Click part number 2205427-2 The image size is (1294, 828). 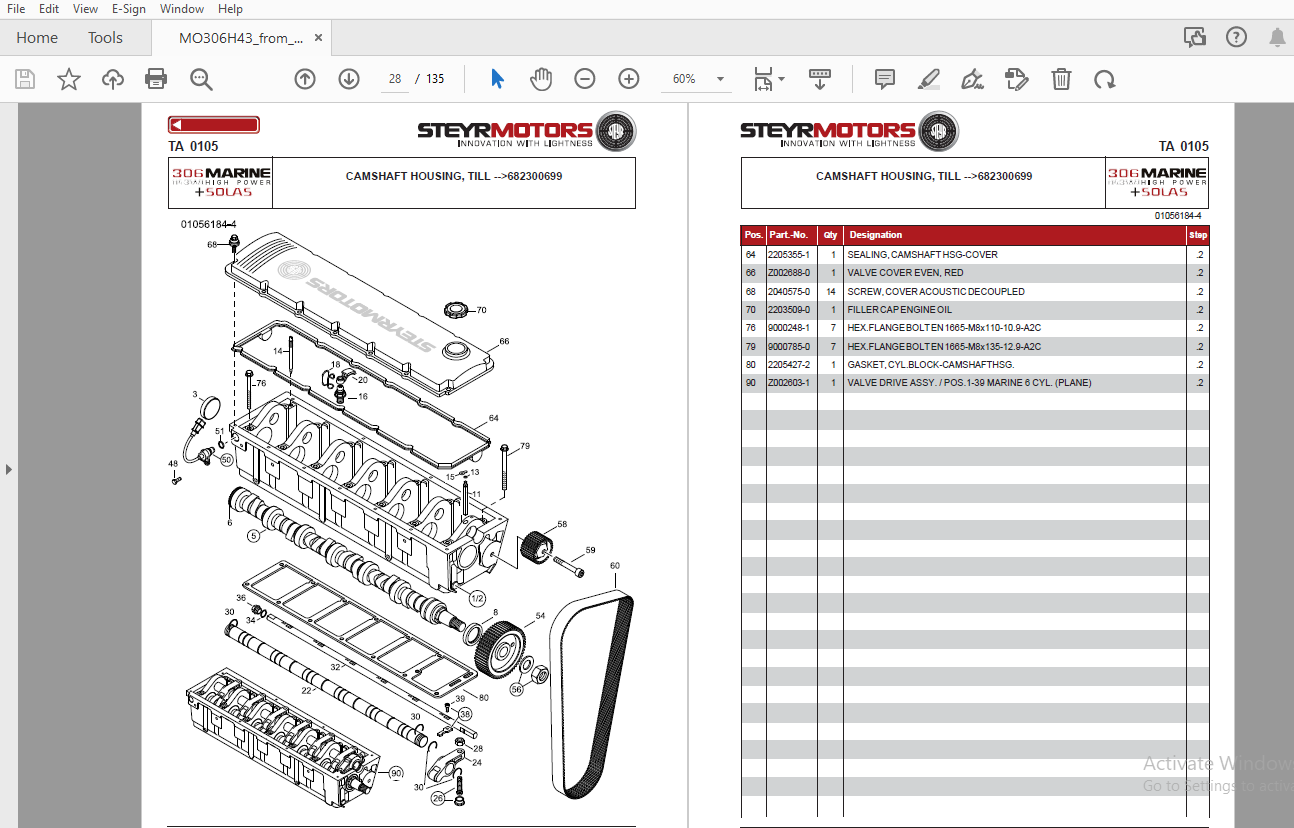point(789,365)
